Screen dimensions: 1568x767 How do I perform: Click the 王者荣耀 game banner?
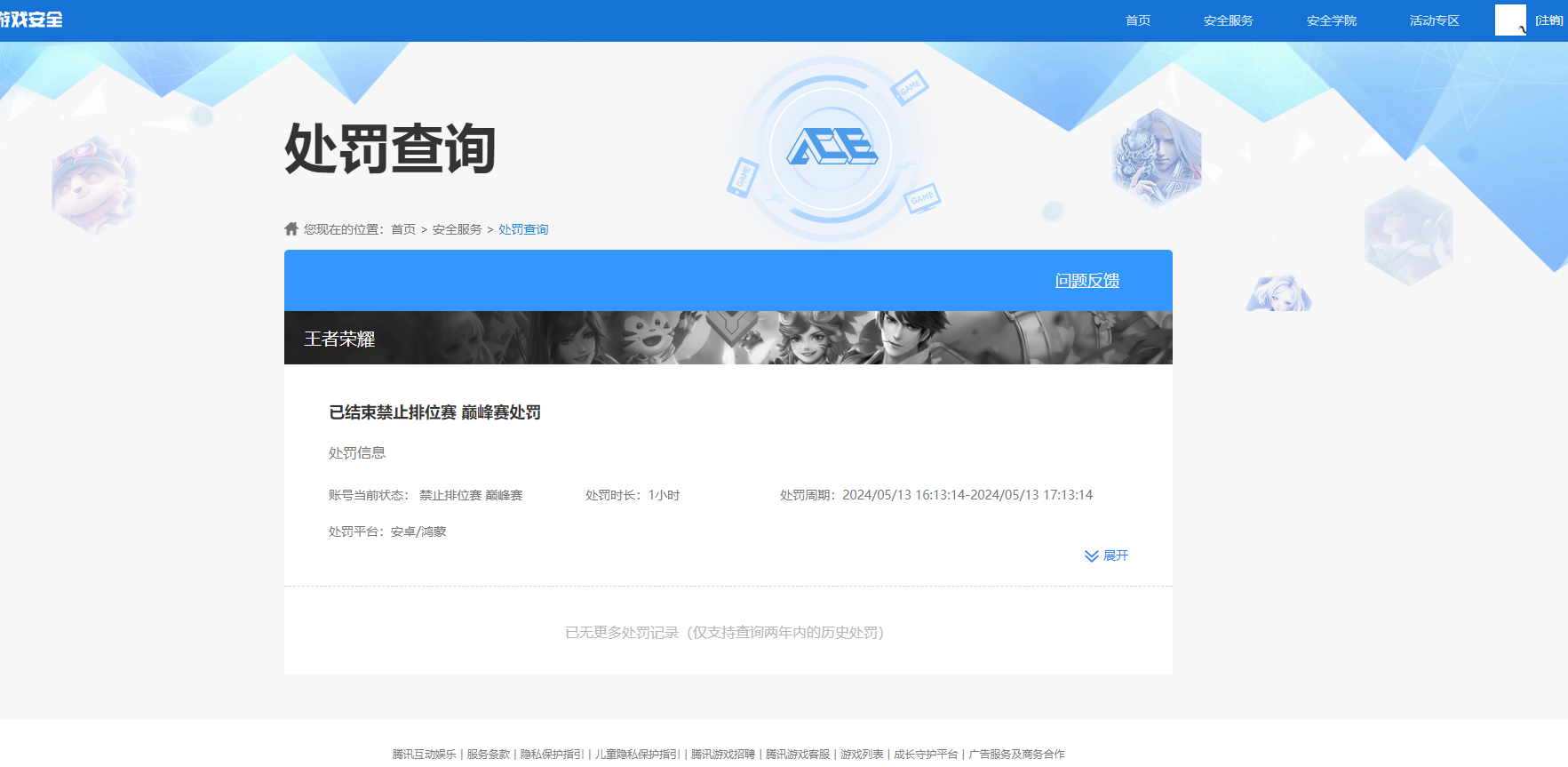(x=728, y=338)
